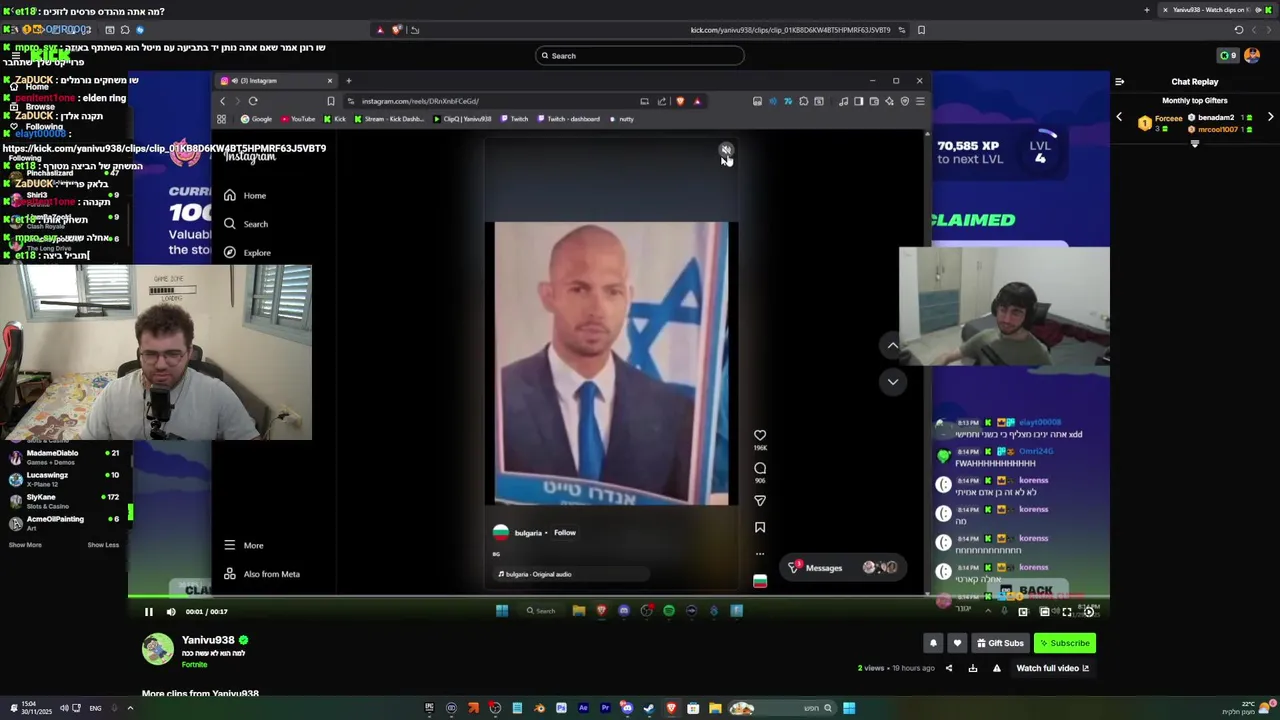Show previous top gifter
This screenshot has width=1280, height=720.
click(x=1119, y=118)
